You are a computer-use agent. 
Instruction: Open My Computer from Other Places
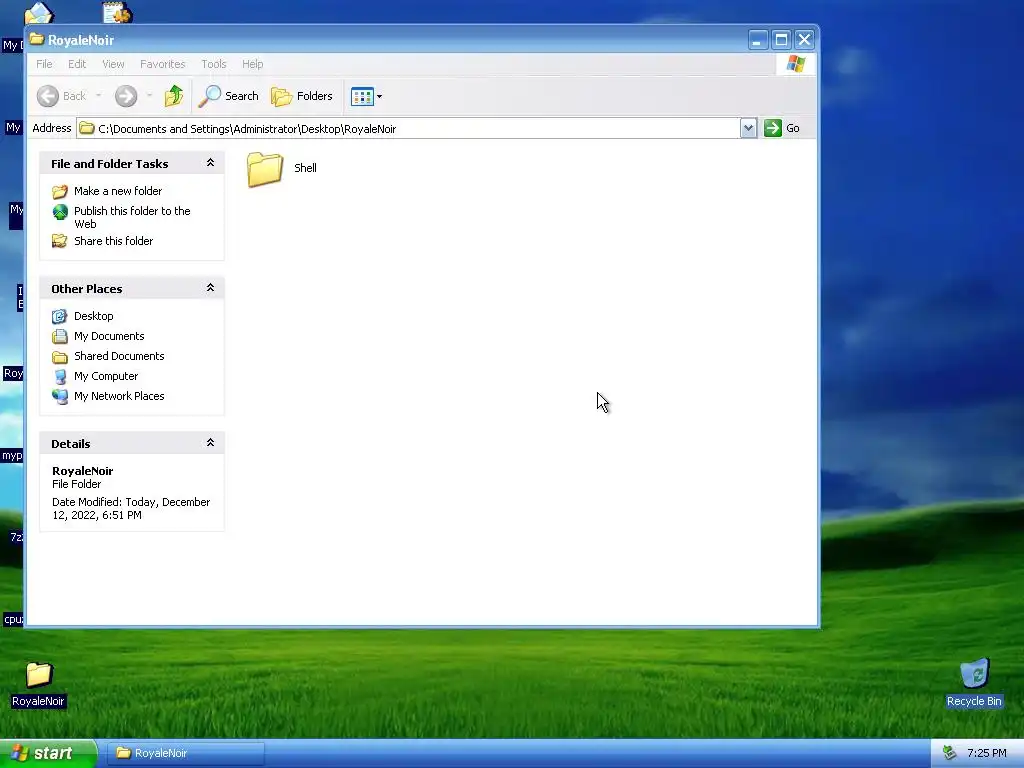click(x=106, y=376)
